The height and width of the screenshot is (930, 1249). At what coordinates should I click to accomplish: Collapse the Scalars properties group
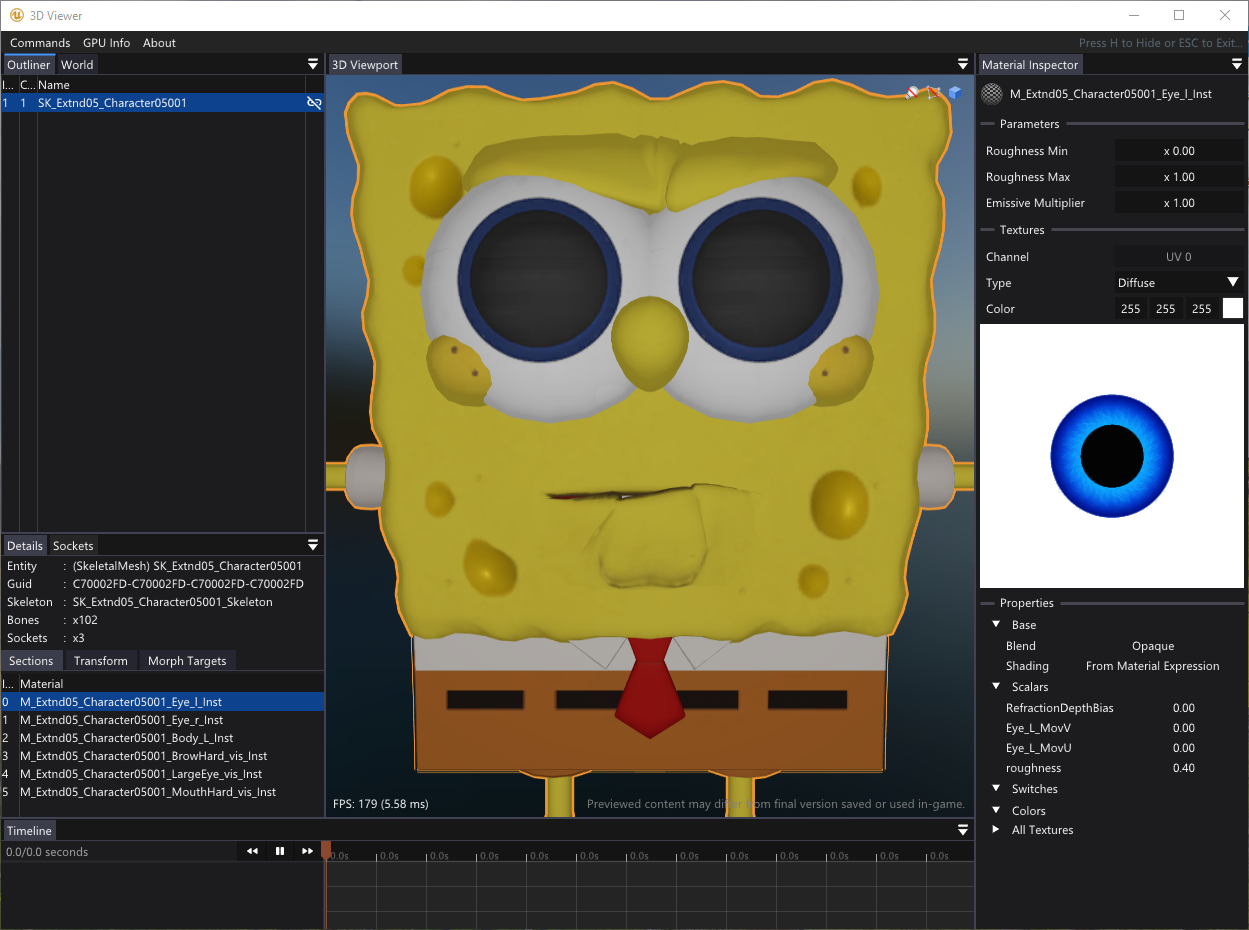pyautogui.click(x=996, y=687)
